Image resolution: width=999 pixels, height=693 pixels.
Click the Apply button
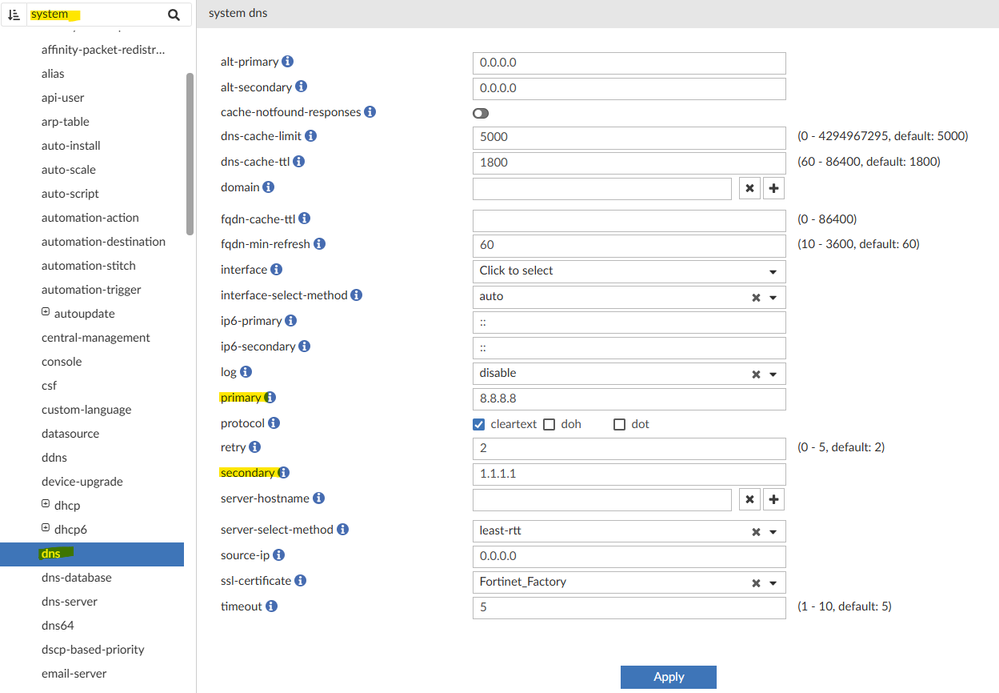pyautogui.click(x=668, y=677)
